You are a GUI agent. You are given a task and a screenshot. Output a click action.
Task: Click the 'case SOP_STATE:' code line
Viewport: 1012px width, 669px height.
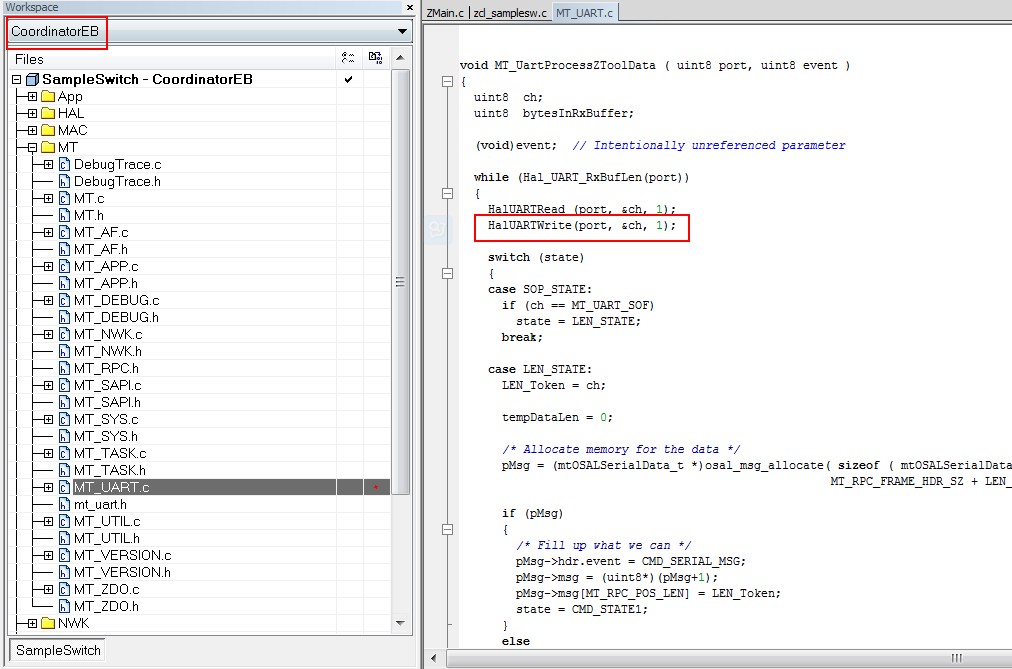(540, 289)
